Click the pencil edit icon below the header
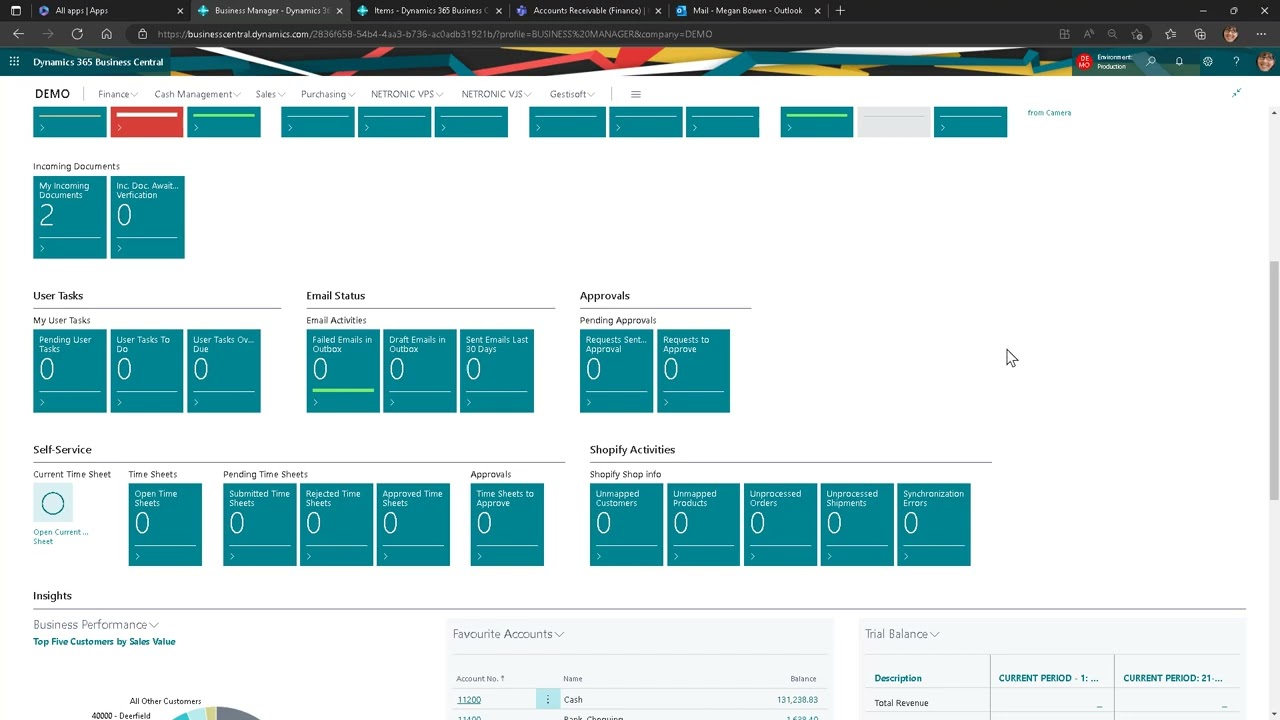 [1236, 92]
